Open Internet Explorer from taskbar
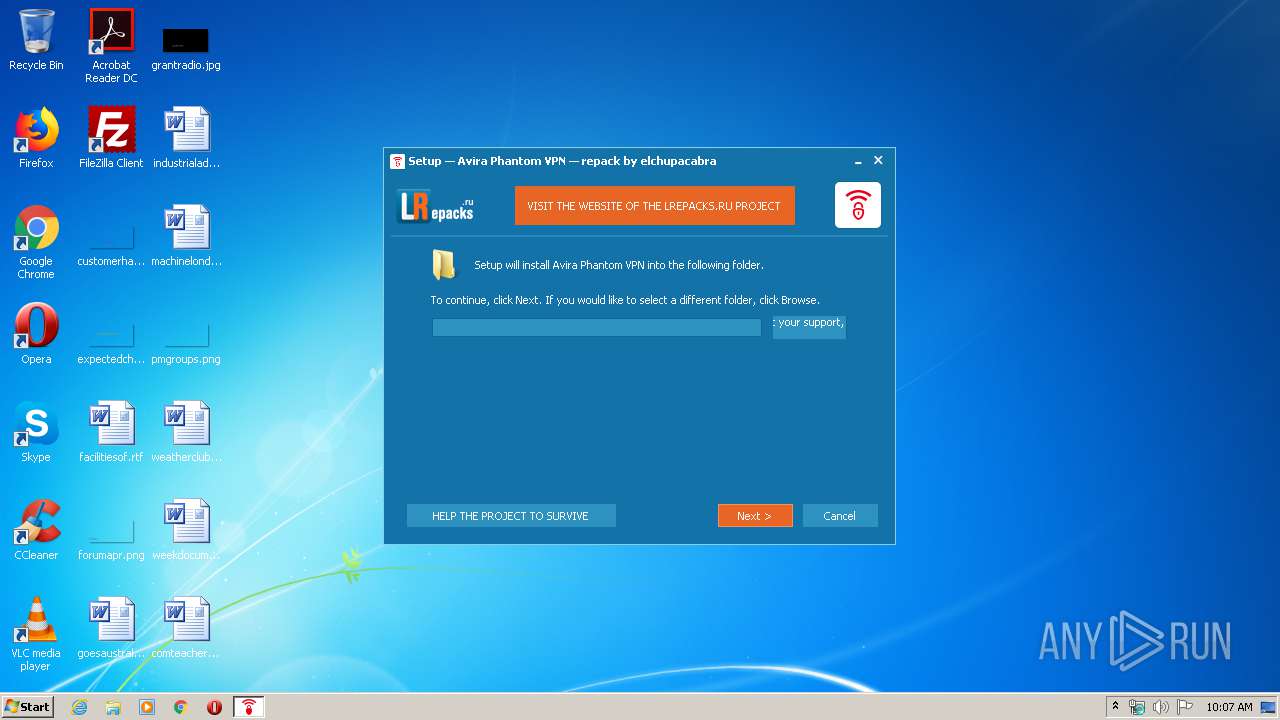1280x720 pixels. pos(79,707)
